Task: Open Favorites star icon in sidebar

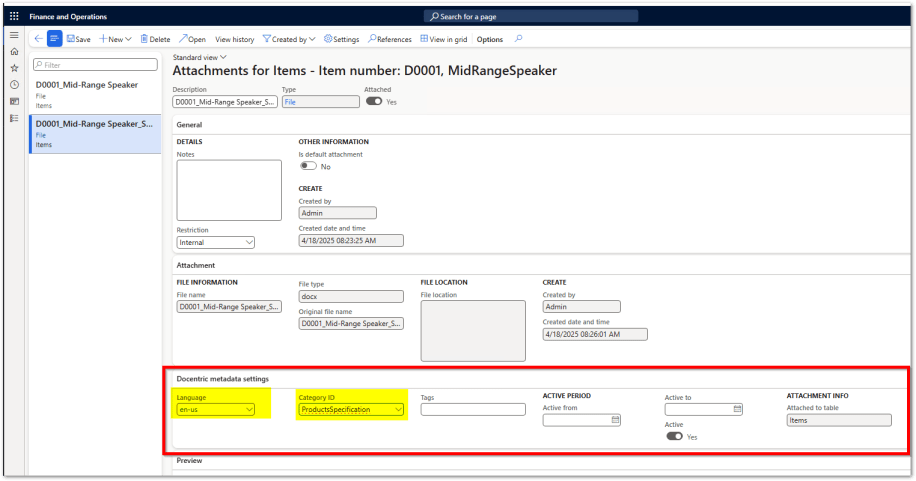Action: pos(14,68)
